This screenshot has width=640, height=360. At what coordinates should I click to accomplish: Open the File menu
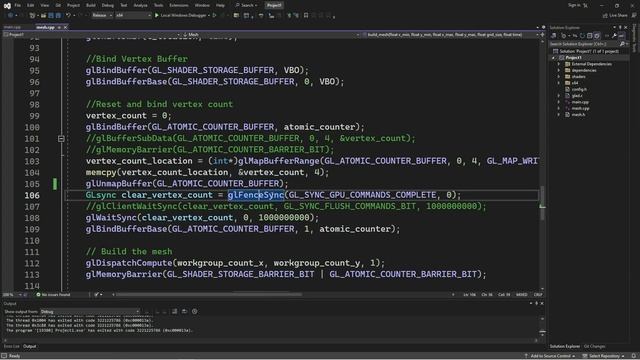(x=18, y=5)
